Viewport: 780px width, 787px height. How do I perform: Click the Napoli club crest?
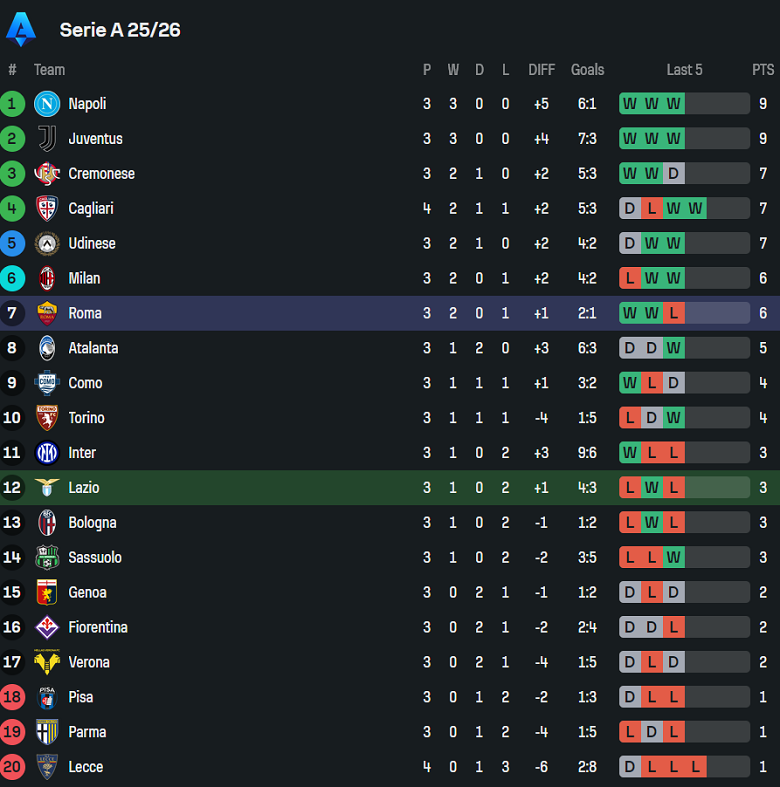click(47, 104)
